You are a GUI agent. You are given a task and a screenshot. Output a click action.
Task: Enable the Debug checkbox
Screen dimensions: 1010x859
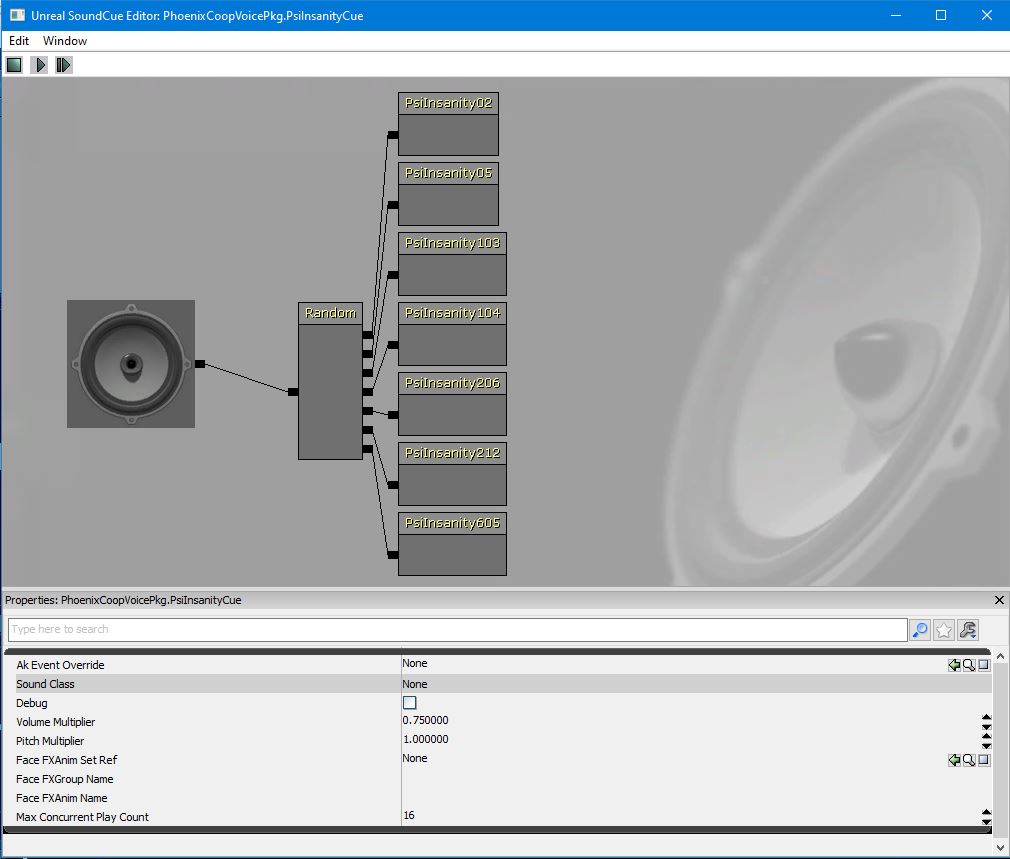coord(410,703)
